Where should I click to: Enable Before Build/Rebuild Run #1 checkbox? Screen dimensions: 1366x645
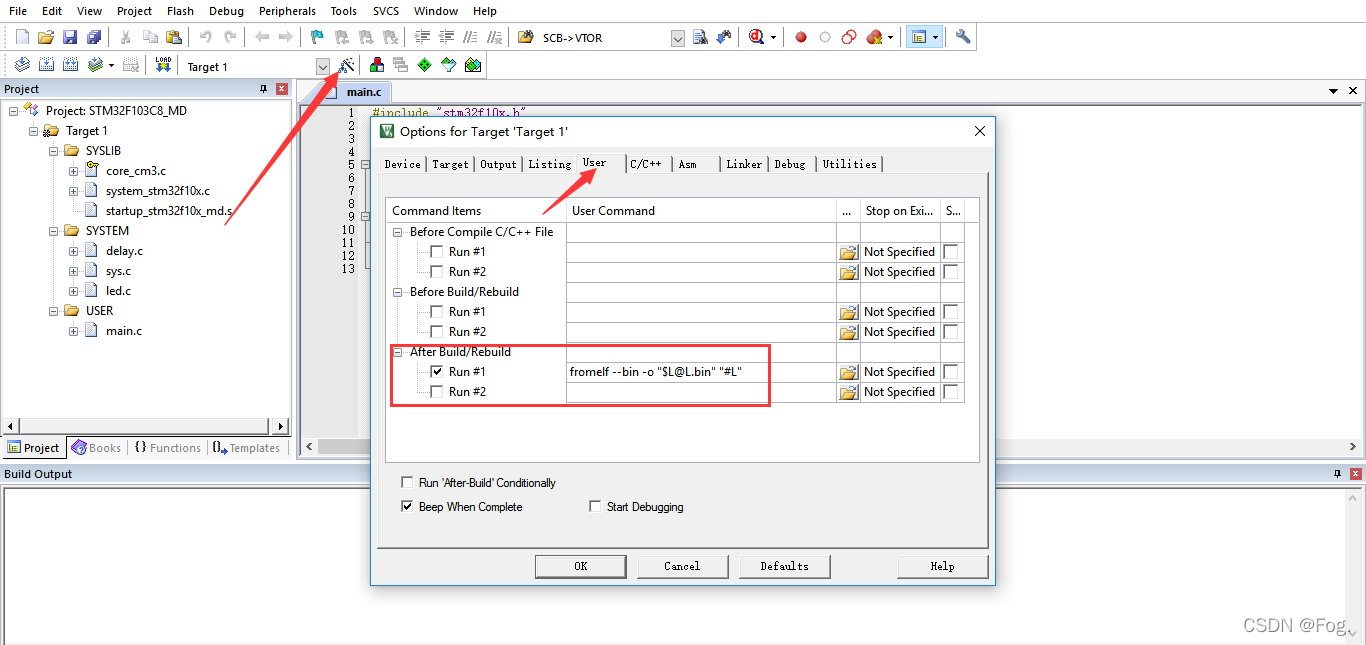tap(437, 312)
